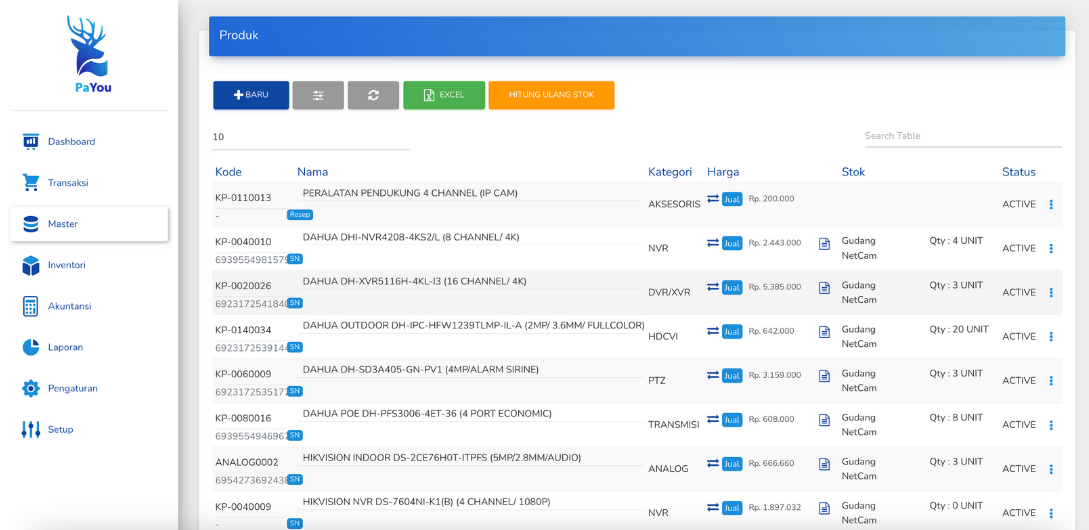This screenshot has height=530, width=1089.
Task: Click price swap arrows for Rp. 1.897.032
Action: 713,507
